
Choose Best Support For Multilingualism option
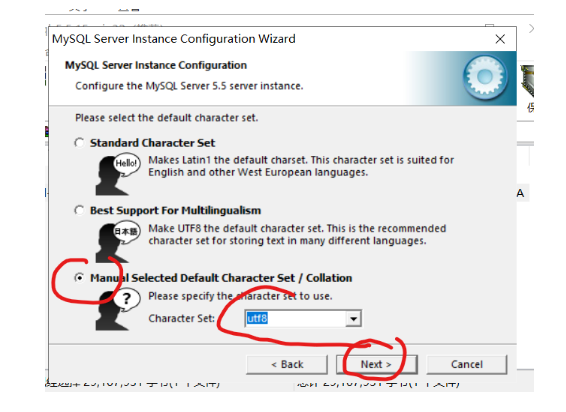(79, 211)
